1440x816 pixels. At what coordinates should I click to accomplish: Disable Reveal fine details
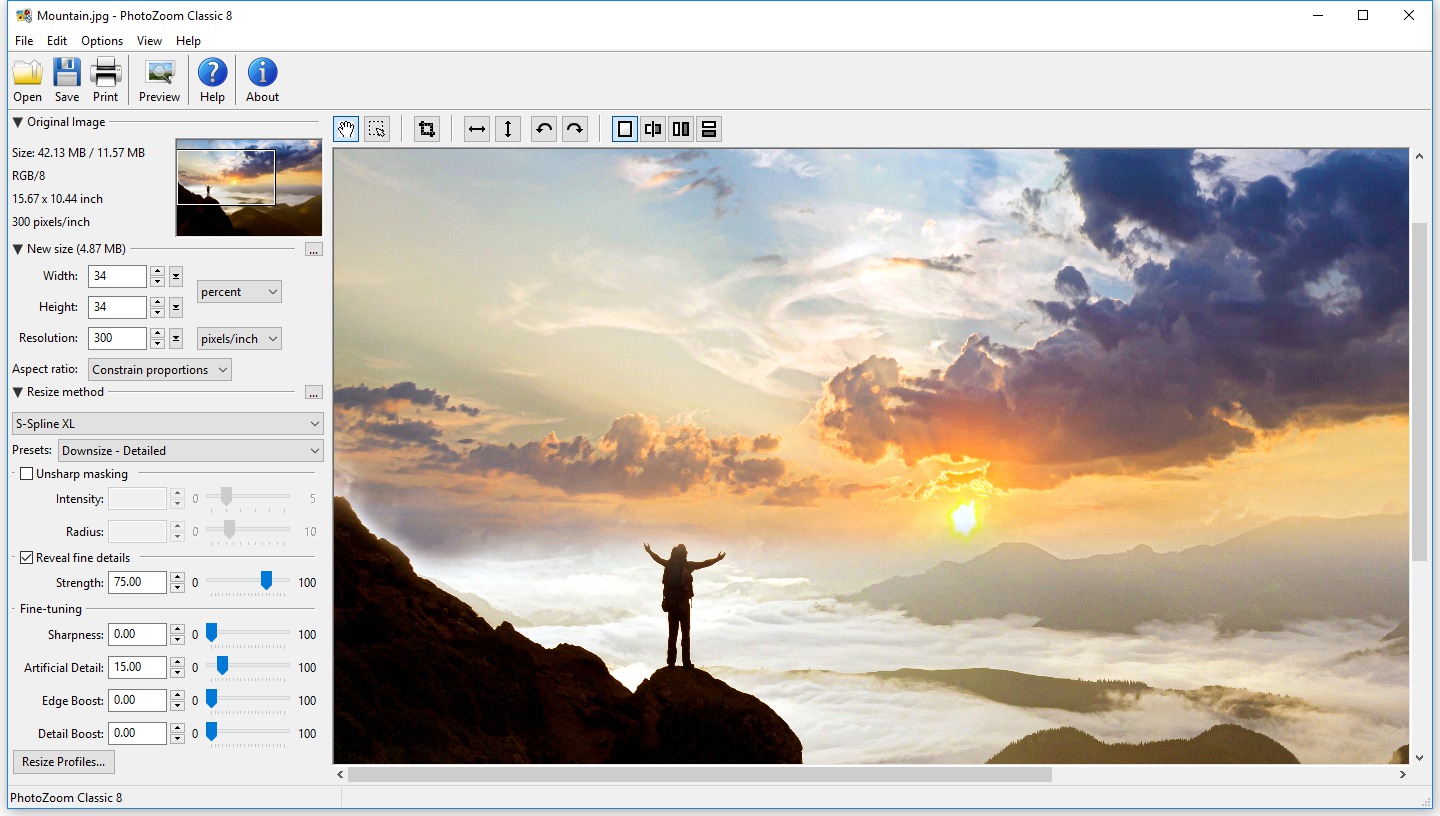coord(25,557)
